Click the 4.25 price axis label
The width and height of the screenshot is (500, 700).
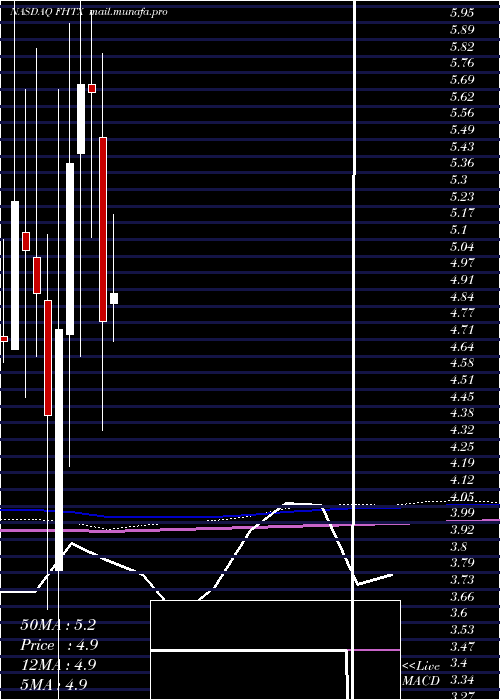coord(462,446)
